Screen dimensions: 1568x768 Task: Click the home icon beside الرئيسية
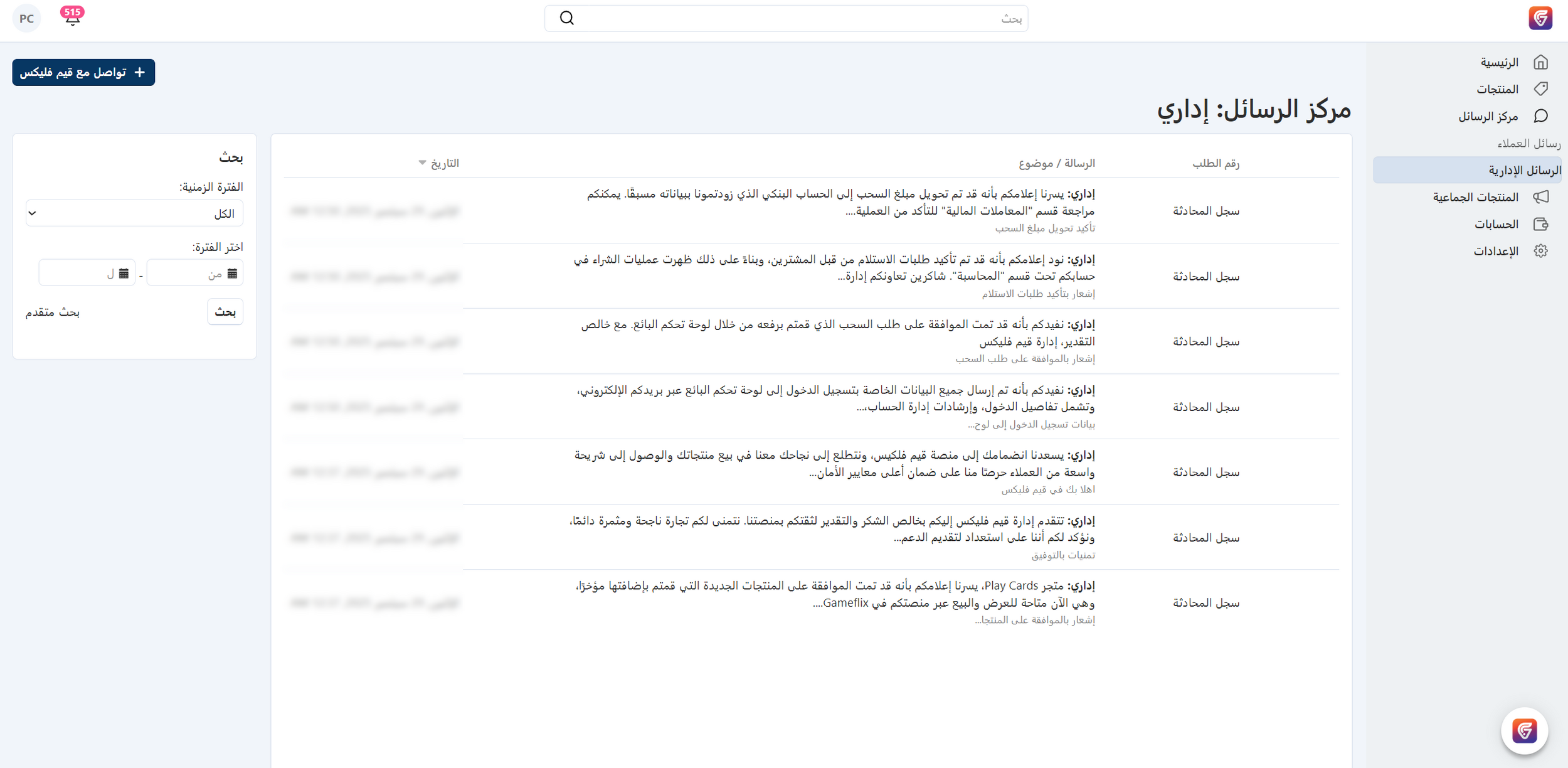1540,62
